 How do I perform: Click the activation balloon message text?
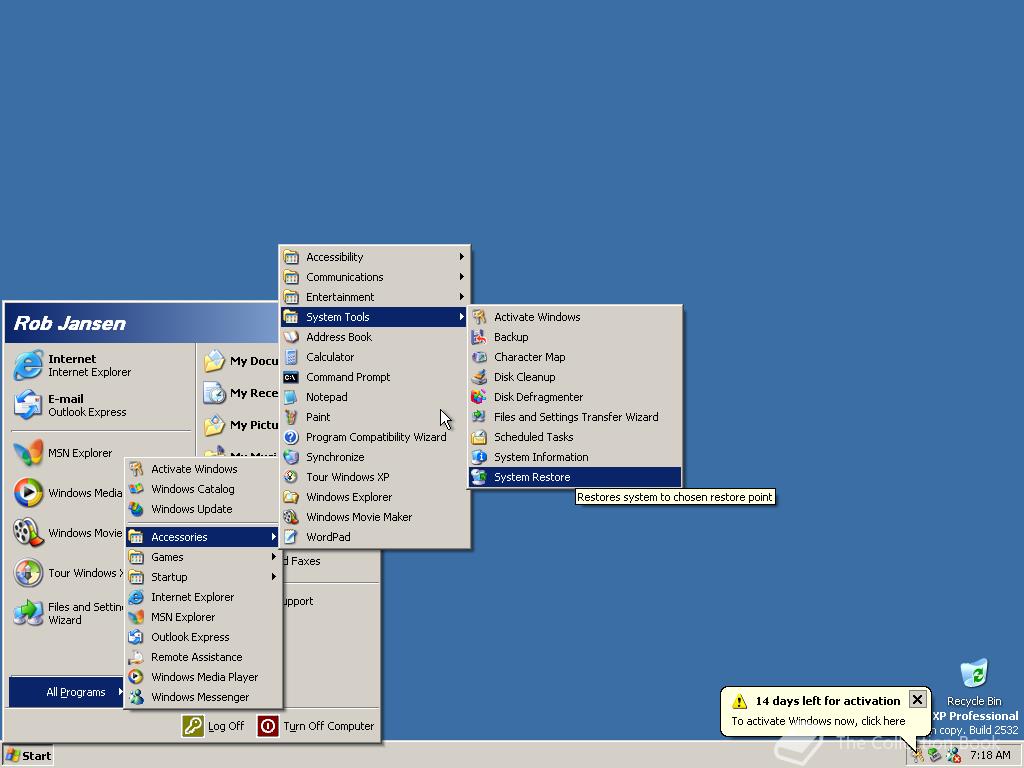tap(818, 721)
